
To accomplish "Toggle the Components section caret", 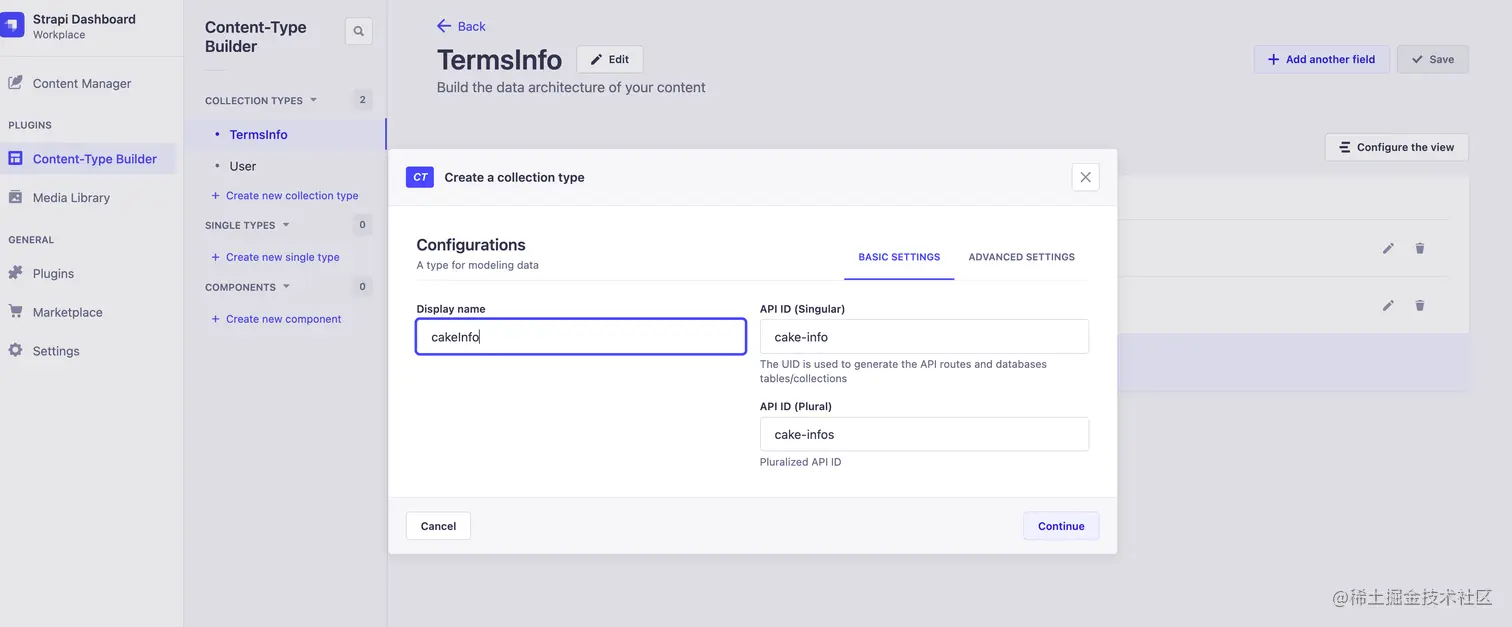I will coord(286,287).
